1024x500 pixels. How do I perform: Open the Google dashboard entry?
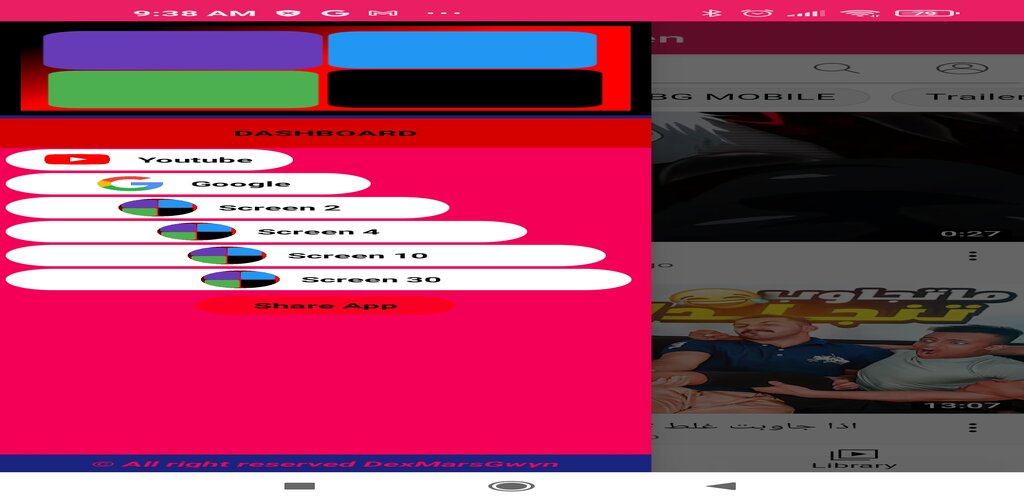click(x=188, y=184)
